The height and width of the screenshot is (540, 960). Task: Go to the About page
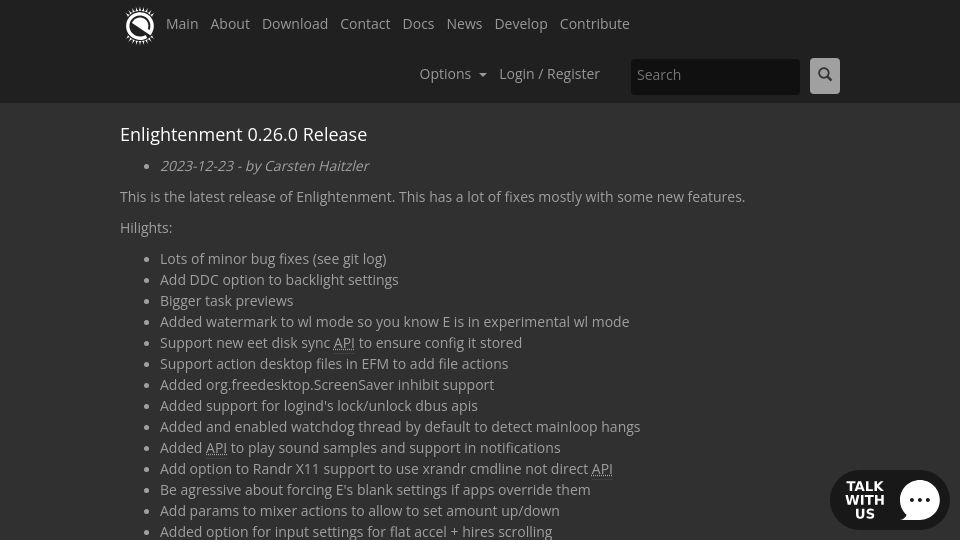tap(230, 24)
